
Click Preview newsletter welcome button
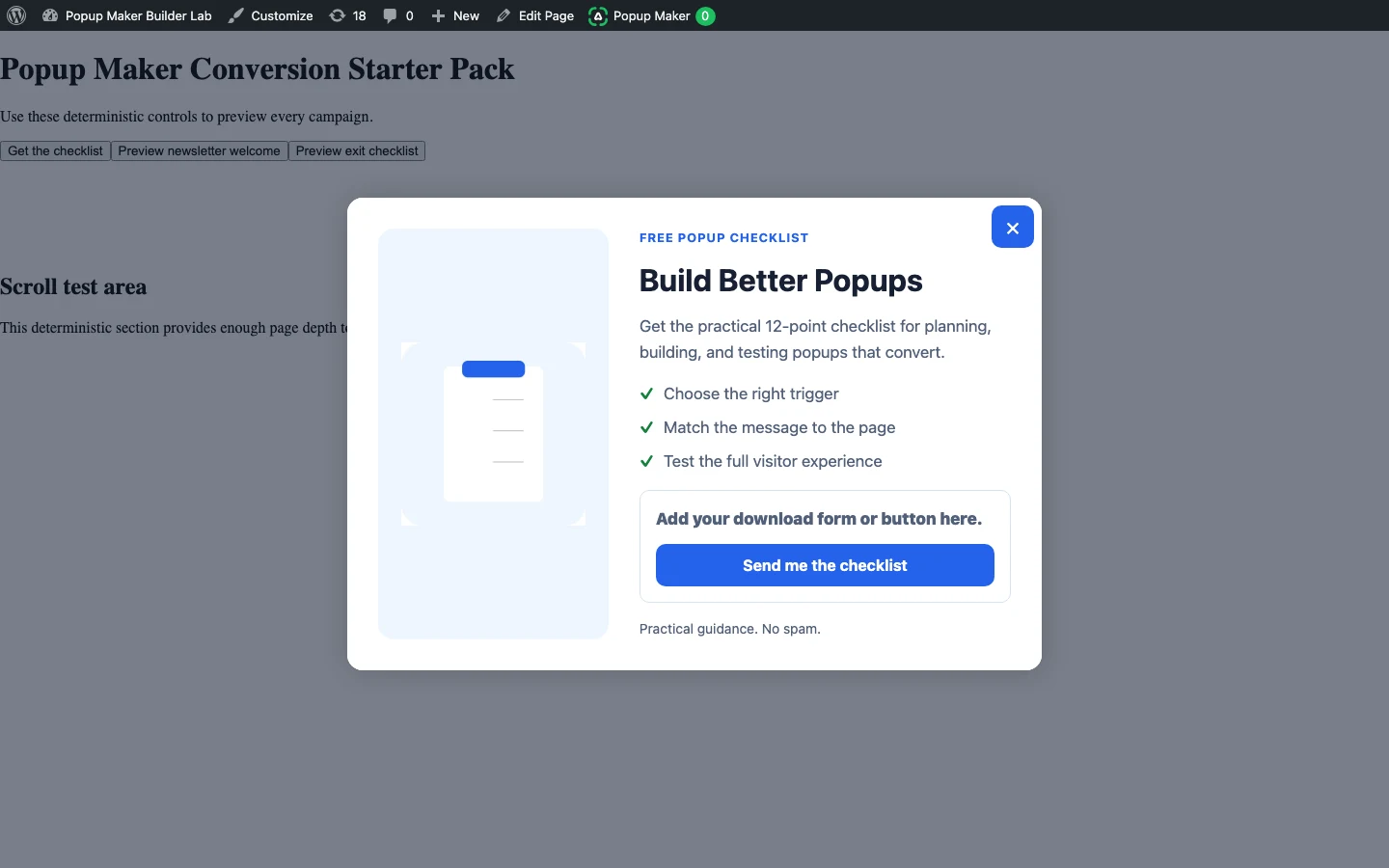click(x=200, y=151)
